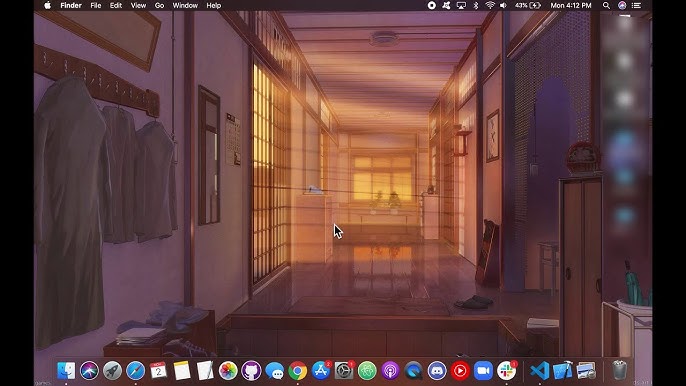The height and width of the screenshot is (386, 686).
Task: Open Visual Studio Code in Dock
Action: pyautogui.click(x=539, y=371)
